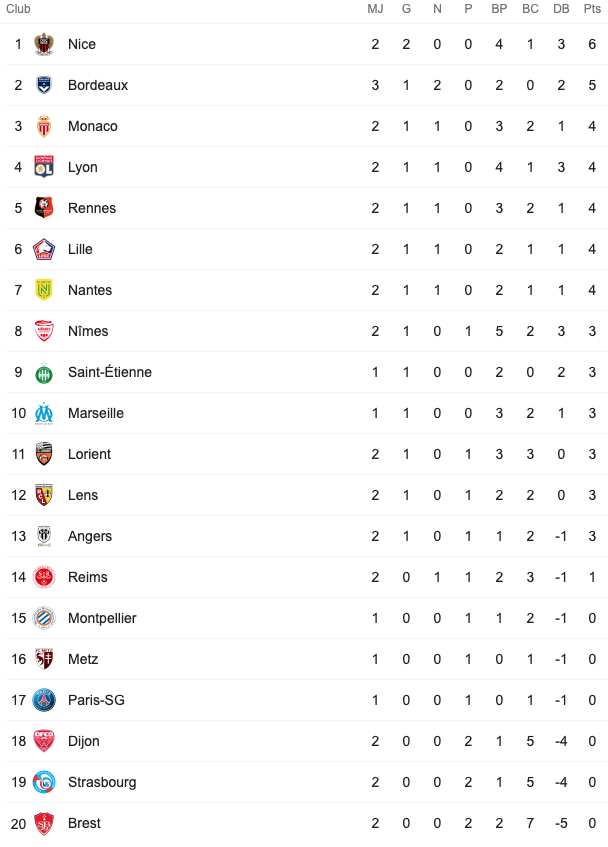The image size is (608, 847).
Task: Select the MJ column header
Action: coord(375,9)
